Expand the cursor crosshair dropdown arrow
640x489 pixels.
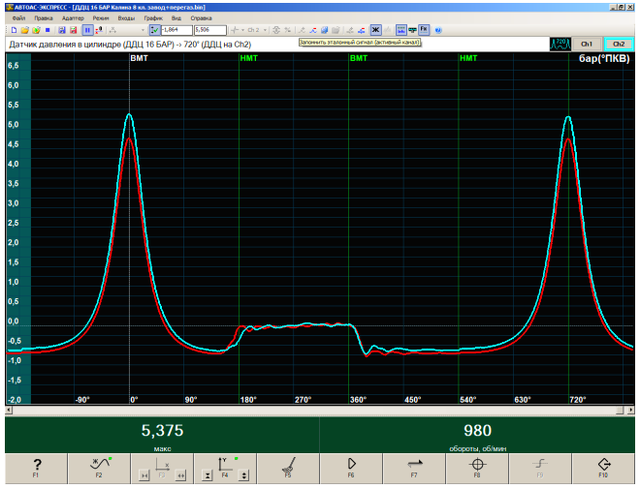[242, 30]
